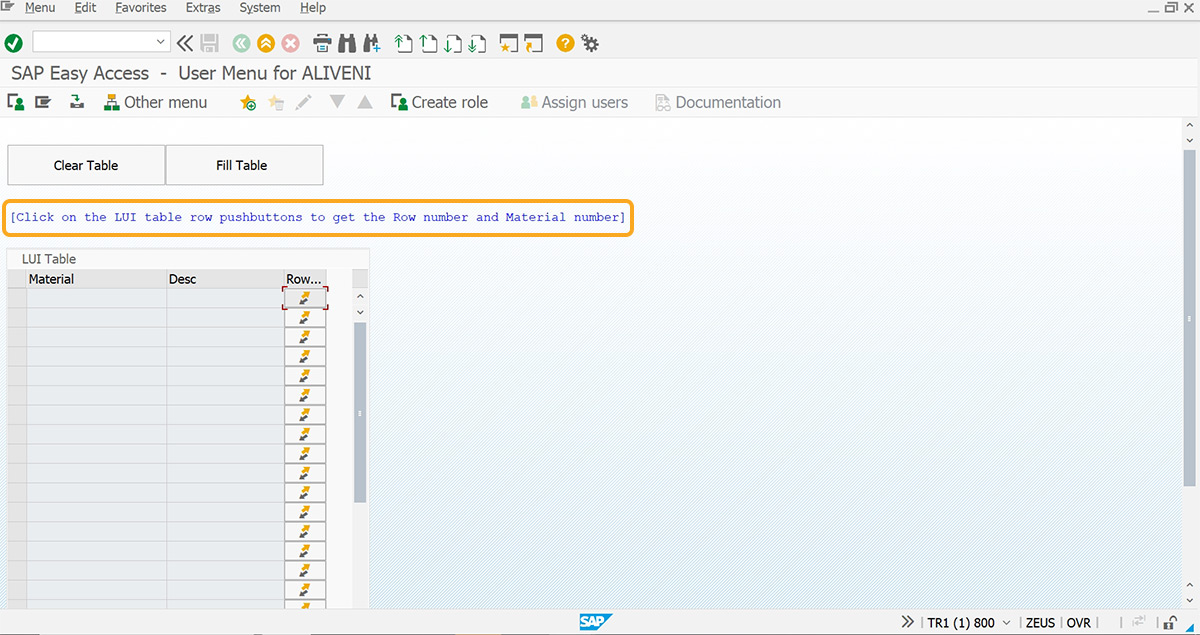Open the Menu menu
Viewport: 1200px width, 635px height.
click(x=40, y=7)
